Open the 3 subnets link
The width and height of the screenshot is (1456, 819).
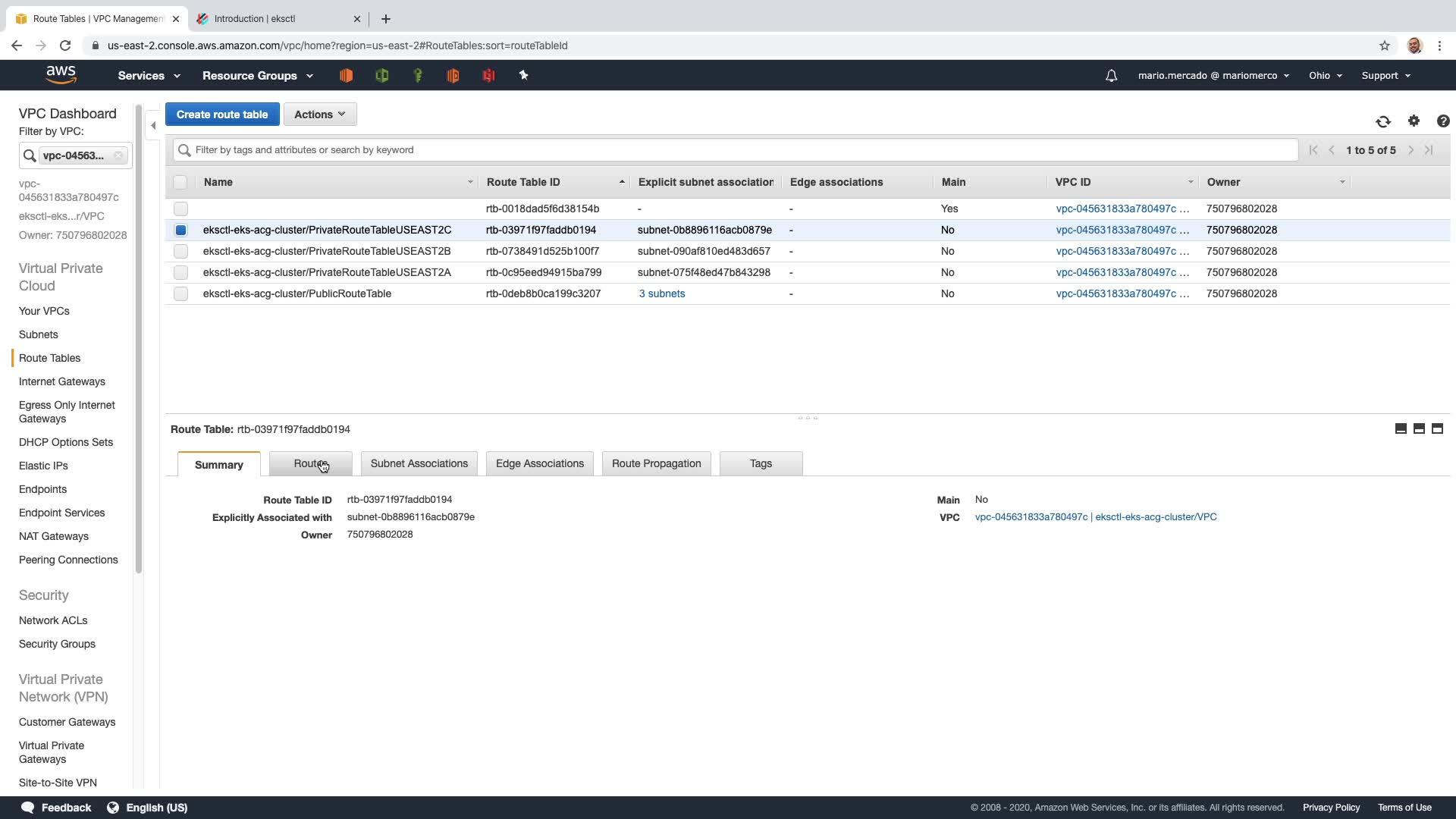pos(661,293)
